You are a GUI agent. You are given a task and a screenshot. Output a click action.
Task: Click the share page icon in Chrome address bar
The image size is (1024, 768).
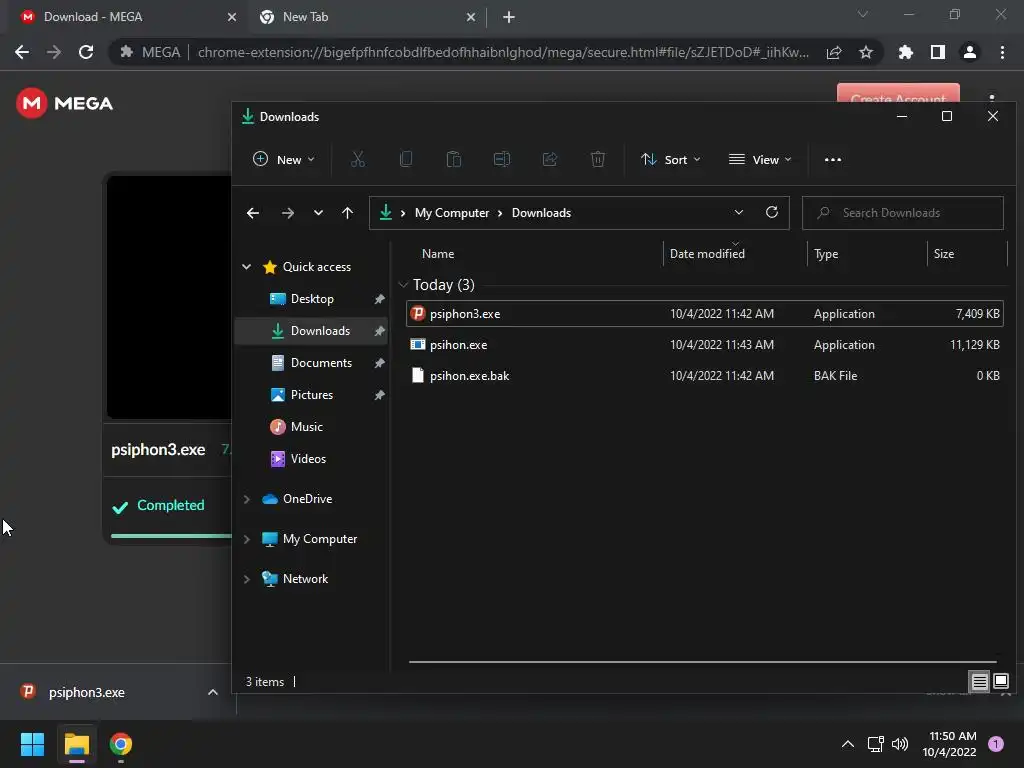pyautogui.click(x=834, y=52)
